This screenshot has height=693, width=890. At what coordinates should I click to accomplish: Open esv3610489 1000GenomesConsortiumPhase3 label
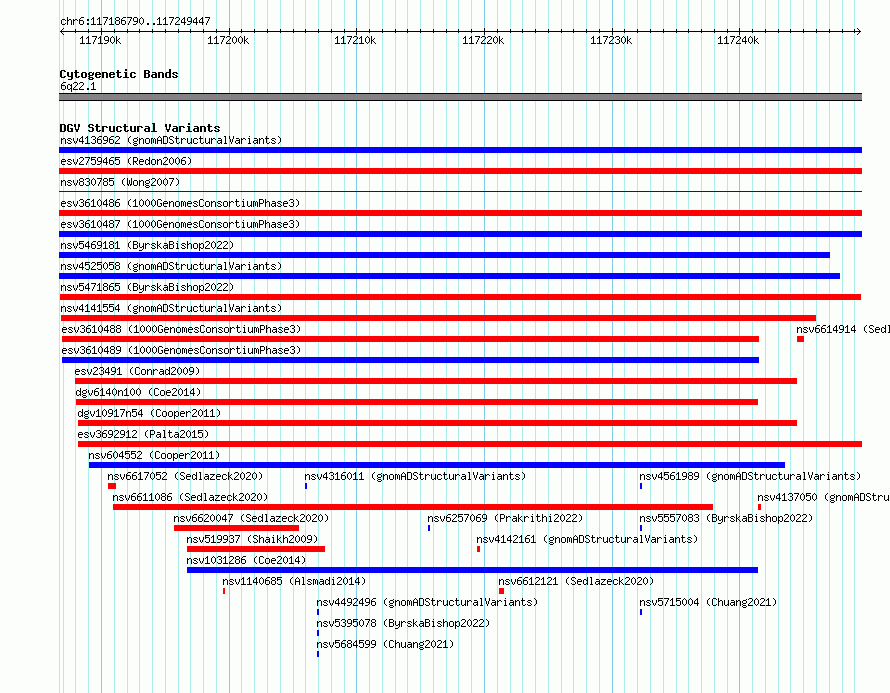click(x=181, y=350)
